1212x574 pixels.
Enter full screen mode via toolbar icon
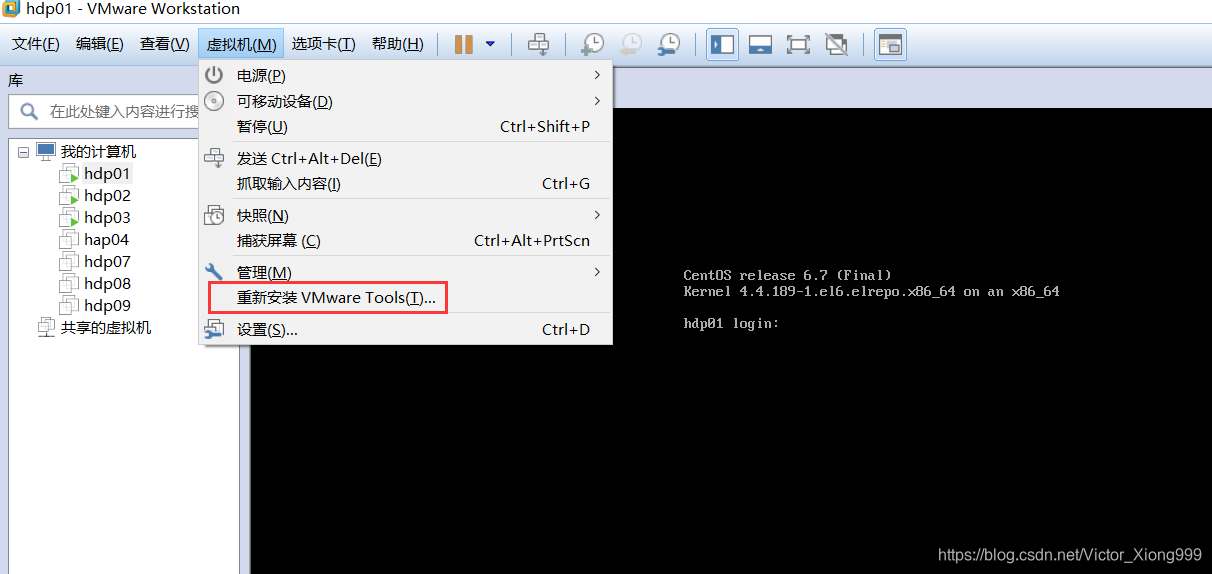click(x=798, y=44)
